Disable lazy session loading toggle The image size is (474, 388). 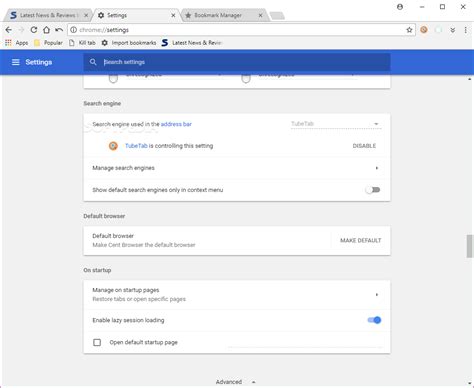coord(374,320)
